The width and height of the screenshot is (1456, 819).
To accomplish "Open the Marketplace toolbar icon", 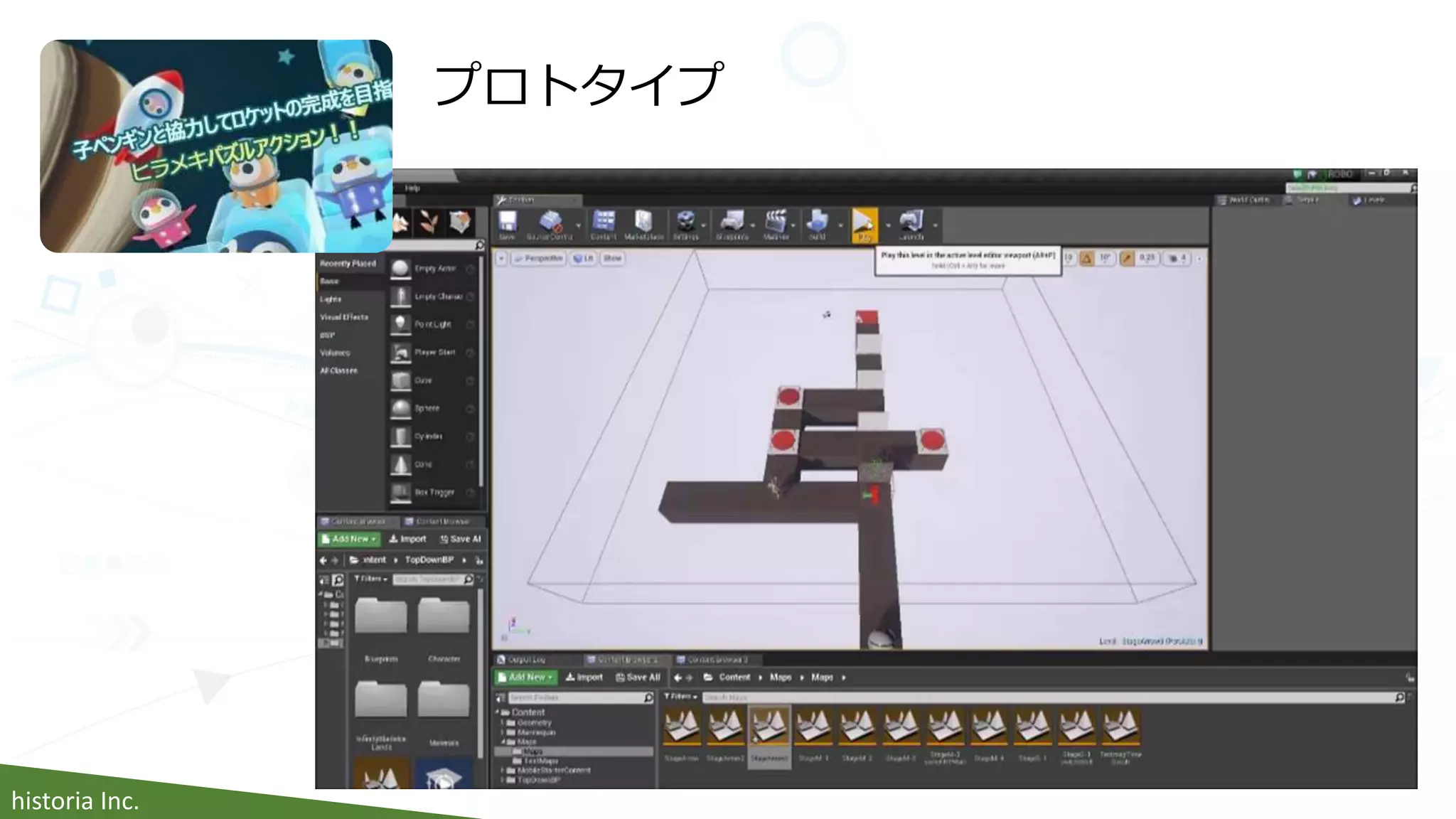I will pyautogui.click(x=643, y=223).
